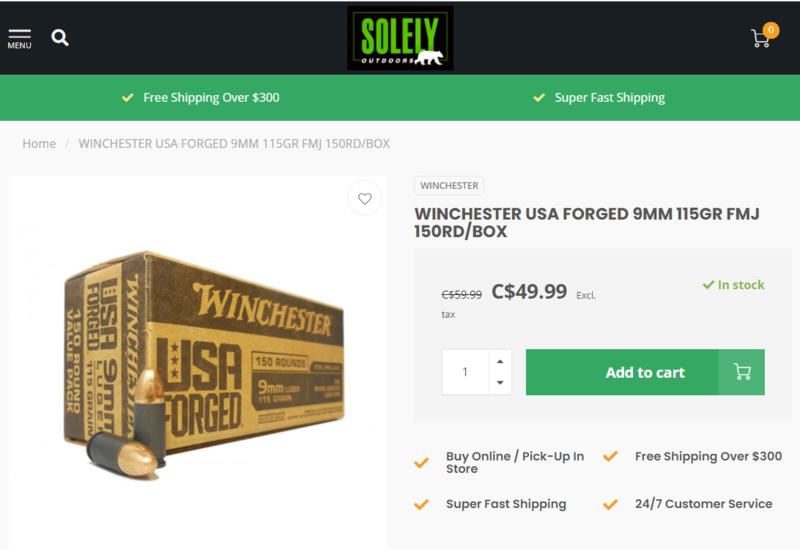
Task: Increase quantity with the up arrow
Action: pyautogui.click(x=500, y=361)
